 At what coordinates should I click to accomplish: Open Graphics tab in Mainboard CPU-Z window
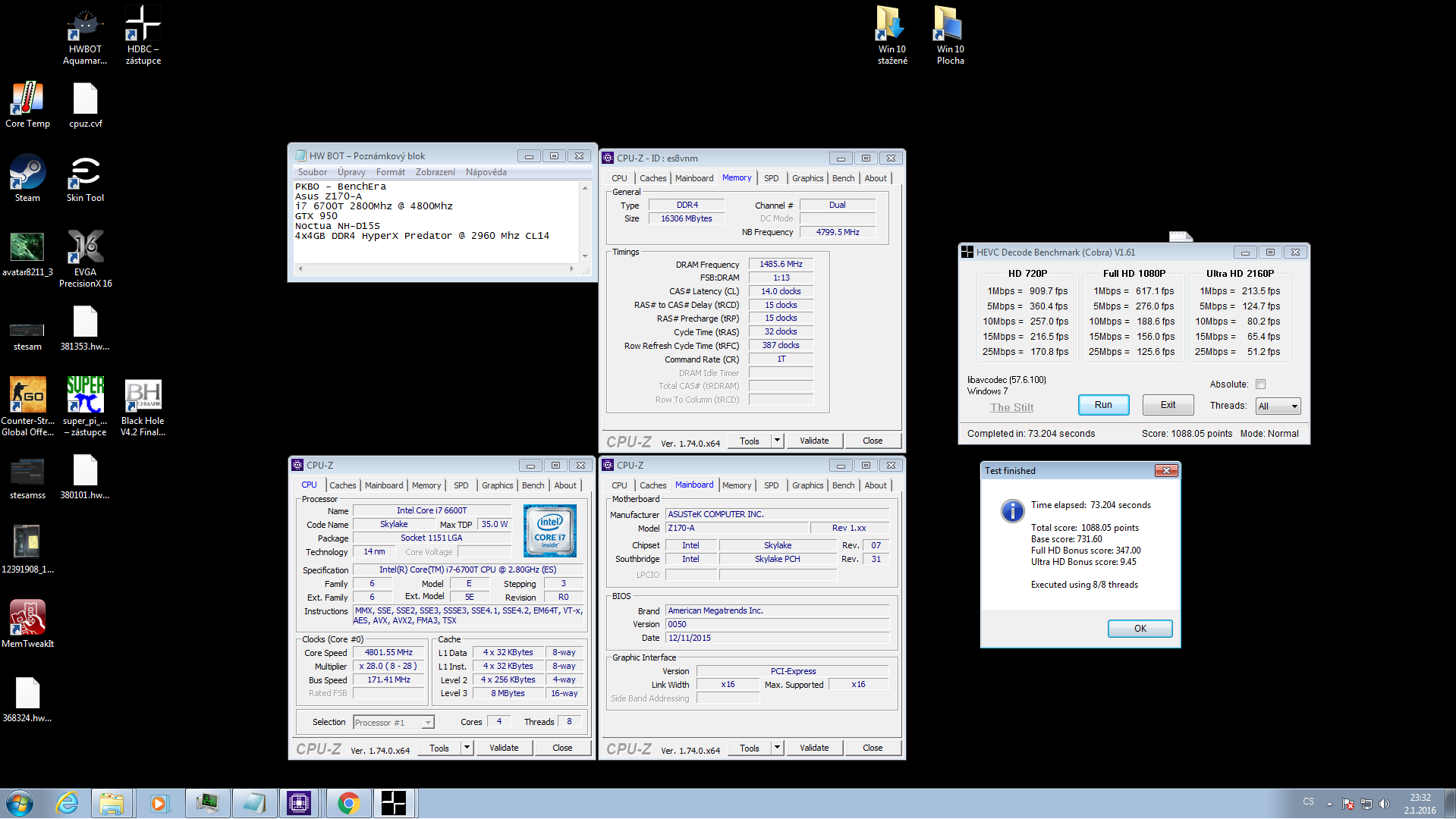pos(808,485)
